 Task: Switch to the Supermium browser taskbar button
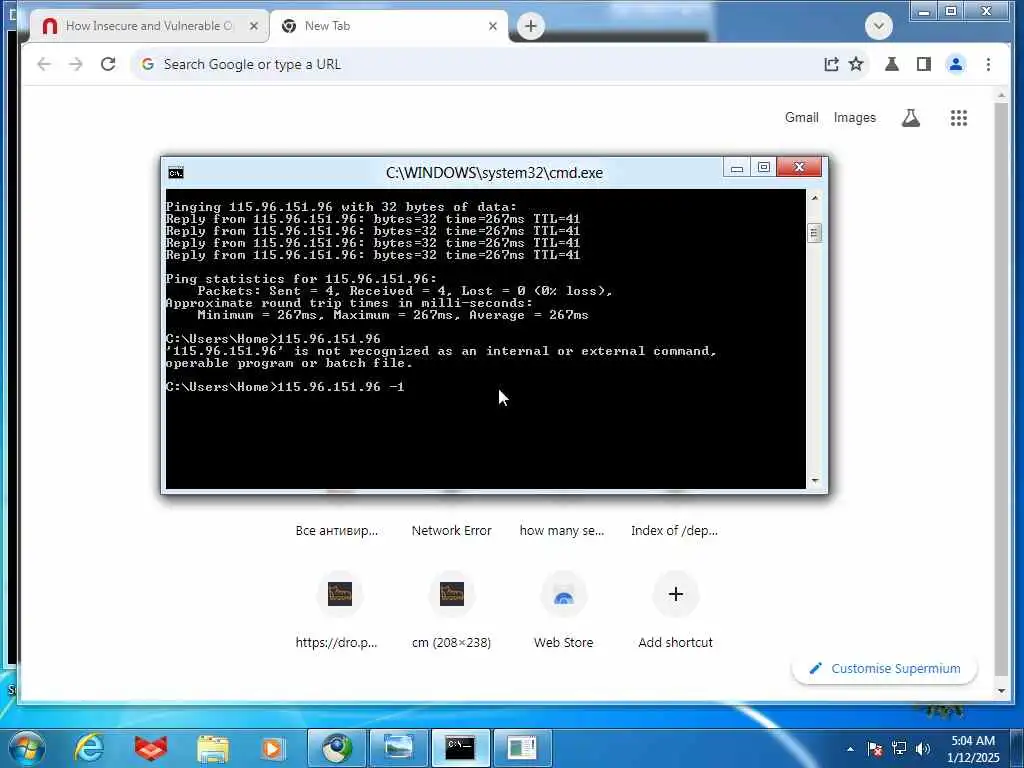tap(337, 748)
